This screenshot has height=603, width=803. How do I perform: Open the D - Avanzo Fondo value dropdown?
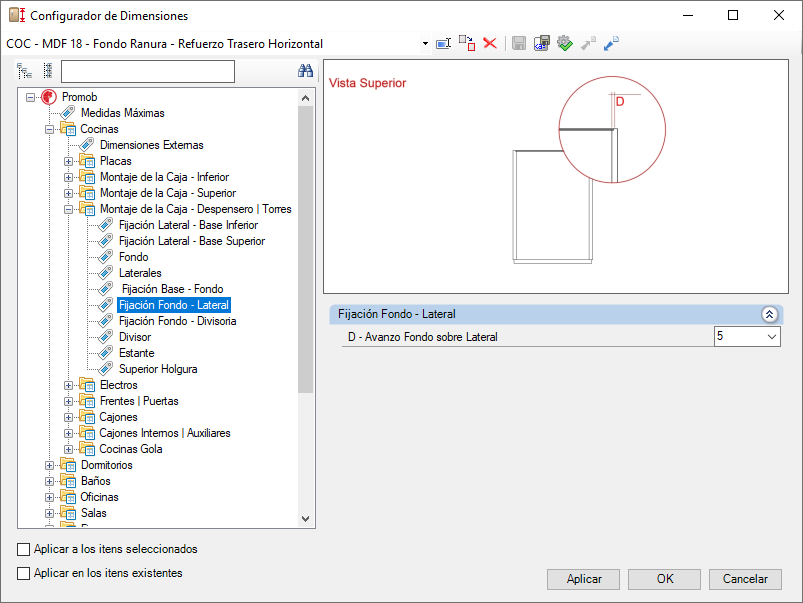click(x=772, y=337)
